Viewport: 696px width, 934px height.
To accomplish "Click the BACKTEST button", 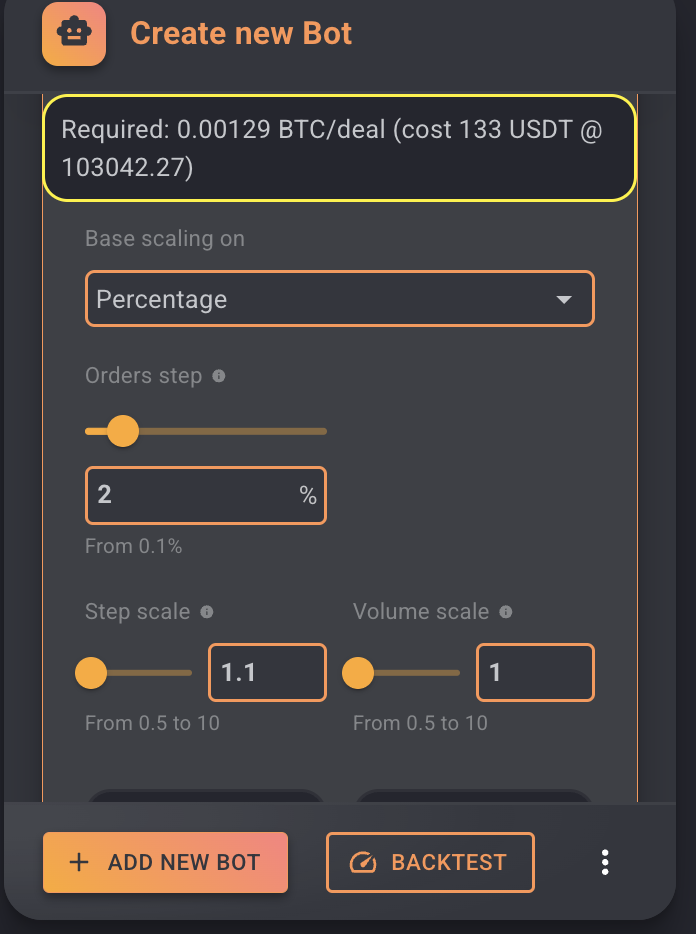I will pyautogui.click(x=430, y=862).
